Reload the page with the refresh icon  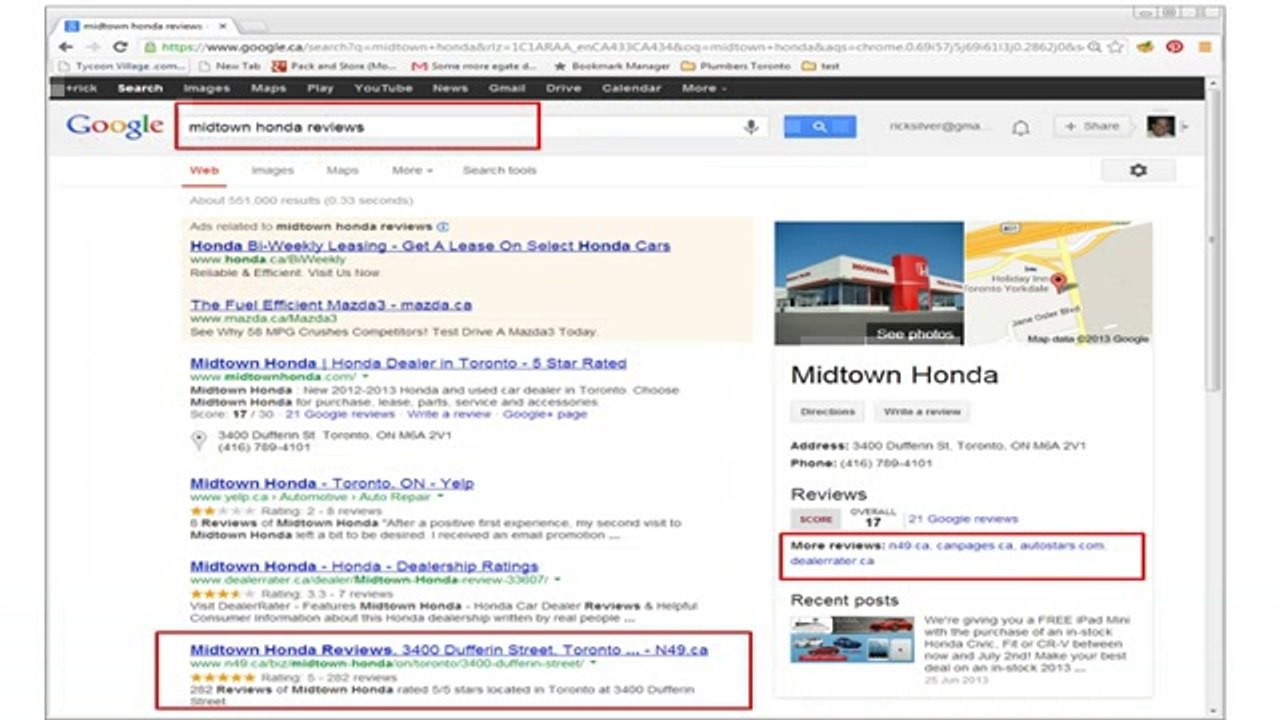(x=120, y=47)
